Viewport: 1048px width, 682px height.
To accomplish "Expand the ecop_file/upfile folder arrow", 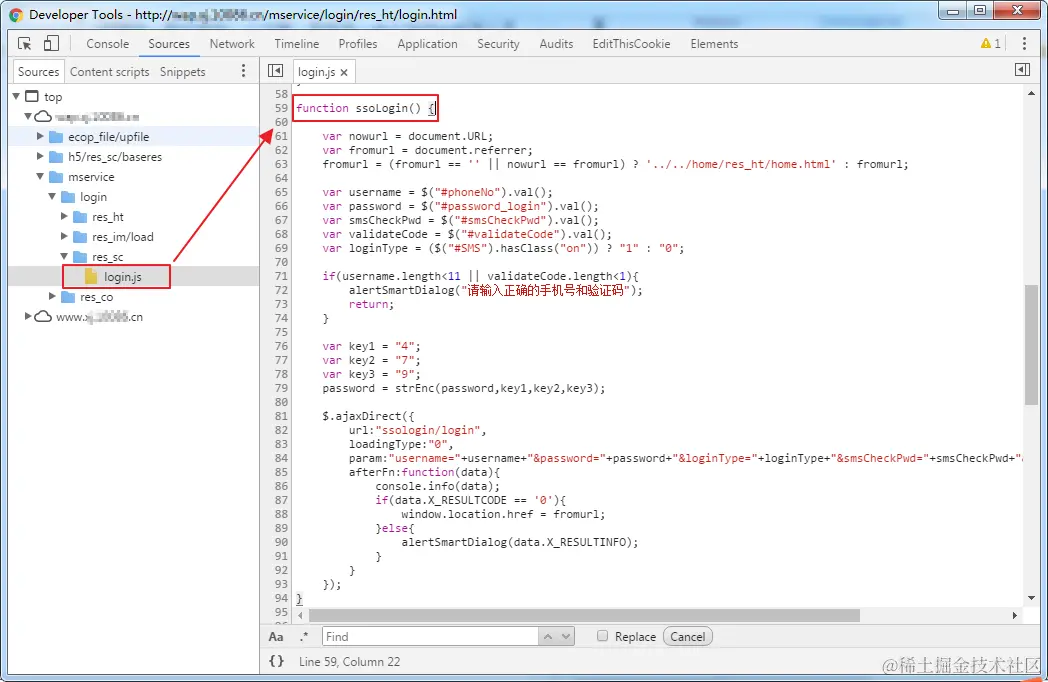I will click(40, 136).
